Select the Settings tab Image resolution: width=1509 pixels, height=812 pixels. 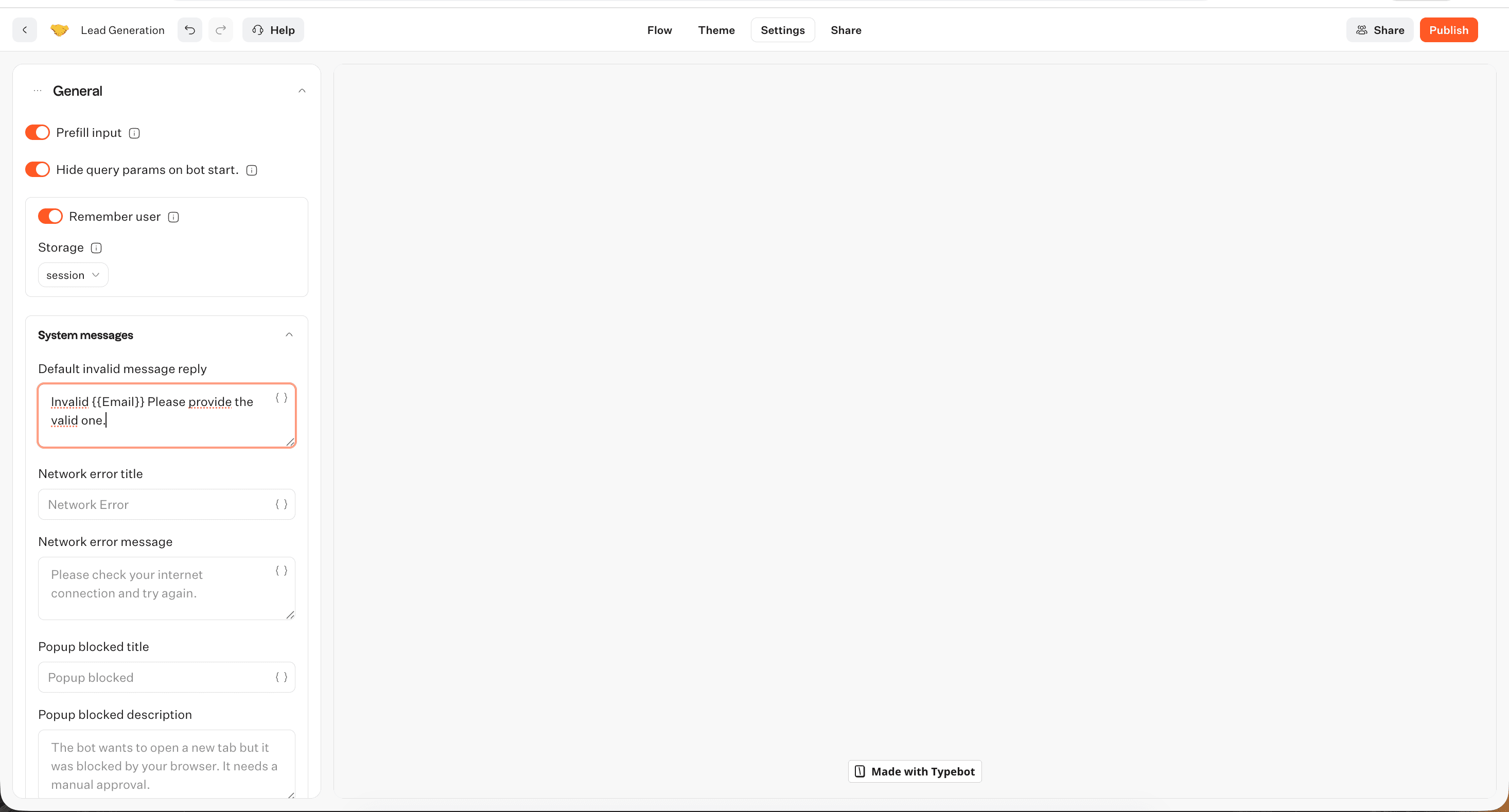coord(783,30)
